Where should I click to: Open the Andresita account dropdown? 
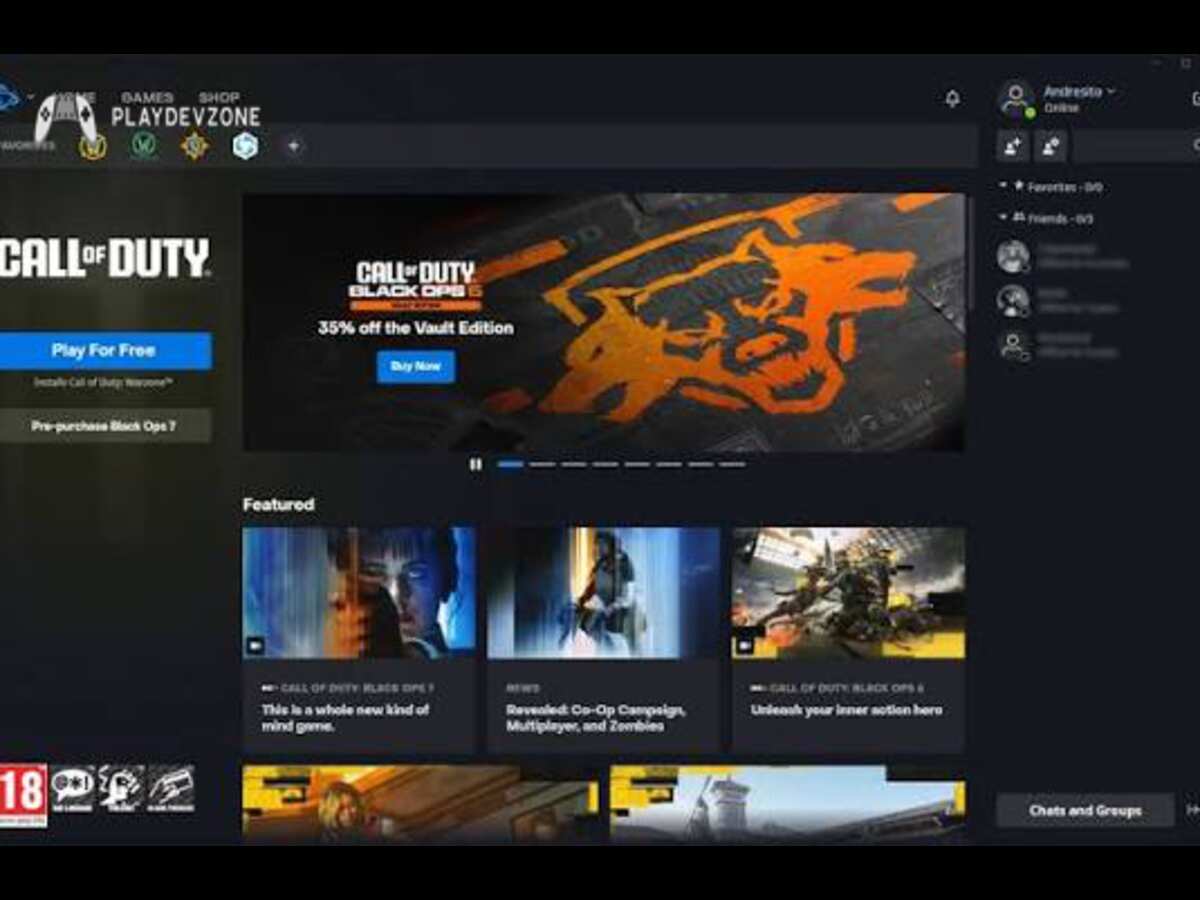pos(1079,91)
